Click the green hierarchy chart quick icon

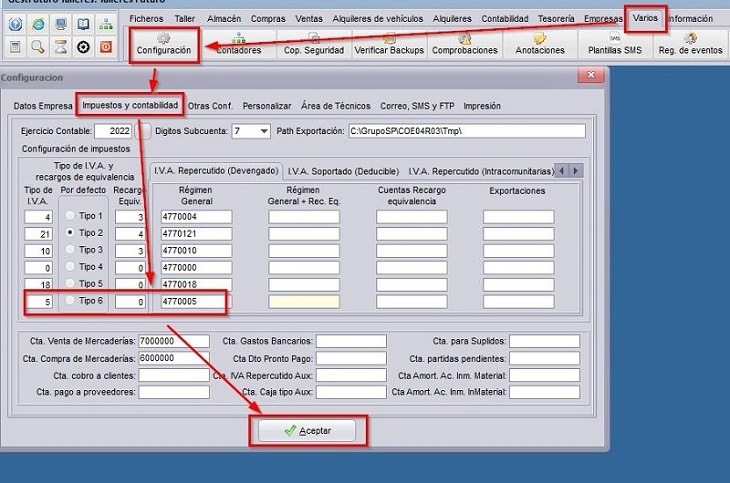click(106, 24)
